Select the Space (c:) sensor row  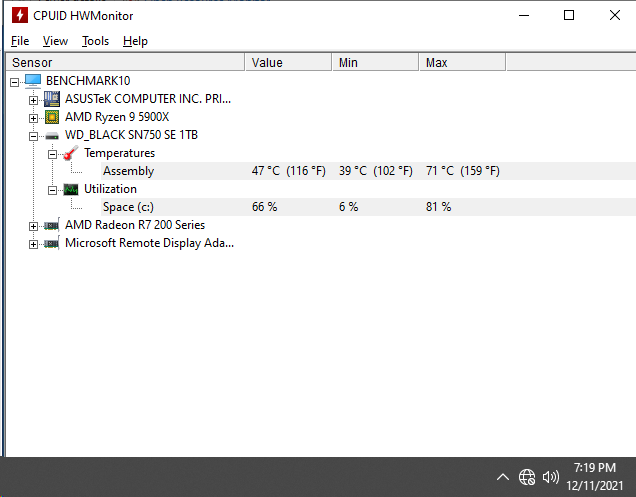click(369, 207)
